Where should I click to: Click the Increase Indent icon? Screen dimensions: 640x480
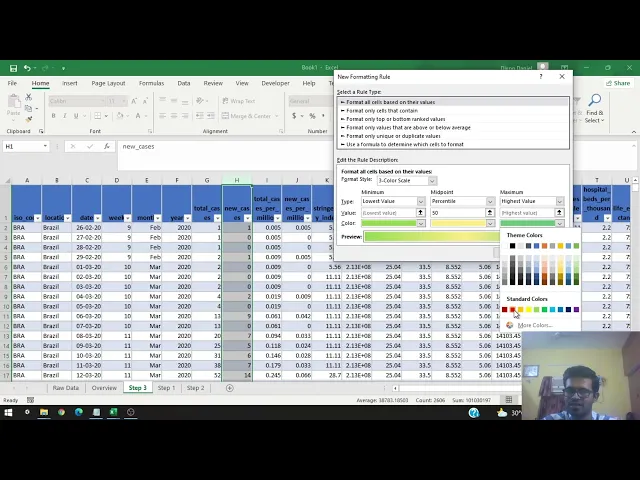pos(211,116)
